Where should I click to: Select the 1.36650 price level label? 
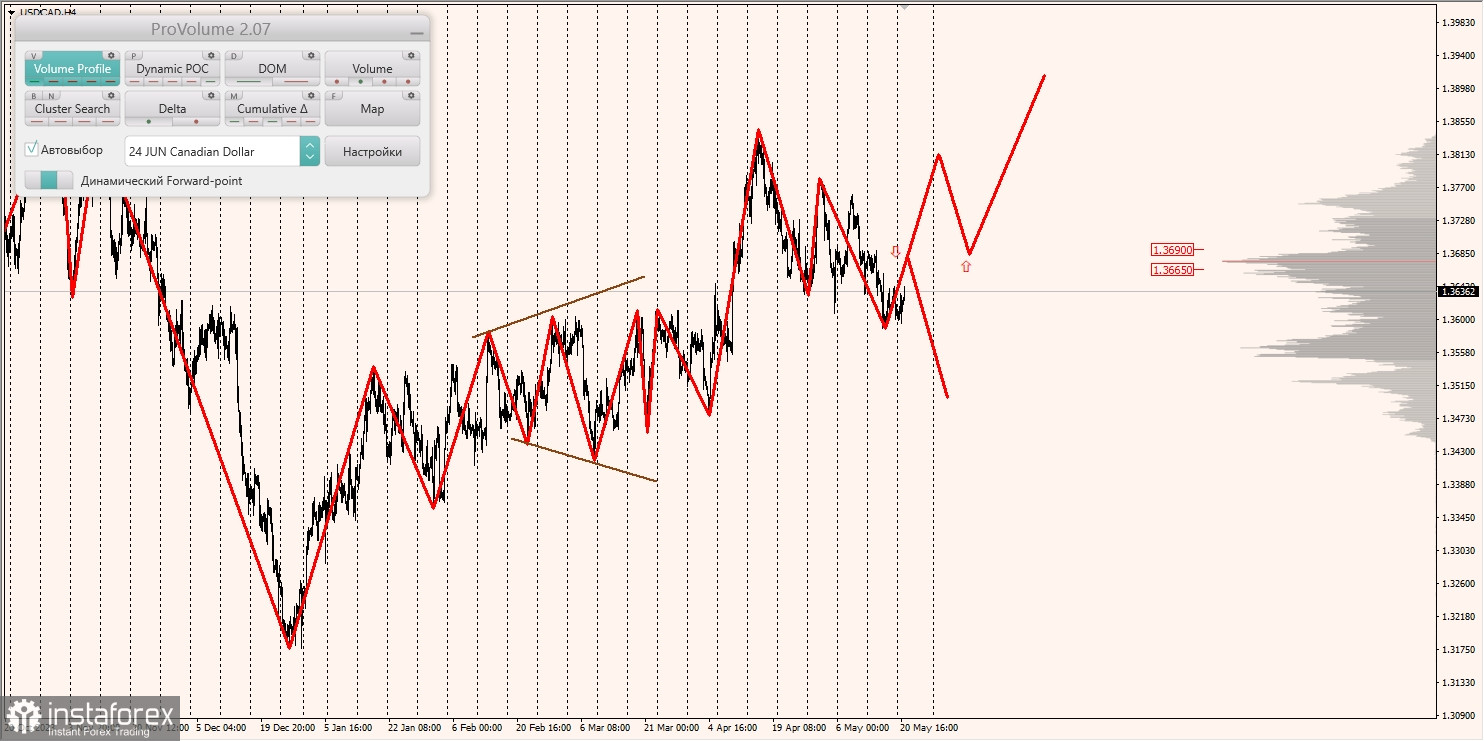(1172, 269)
